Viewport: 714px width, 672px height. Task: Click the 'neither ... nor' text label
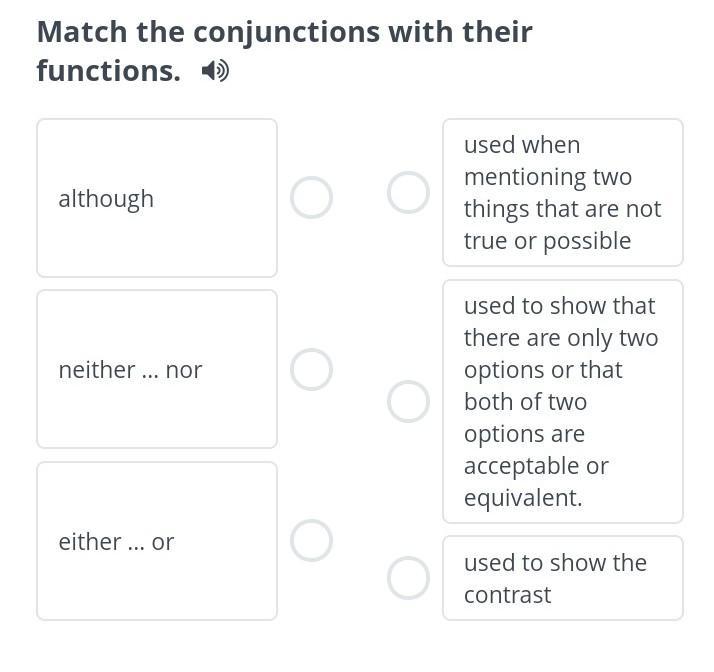tap(130, 369)
